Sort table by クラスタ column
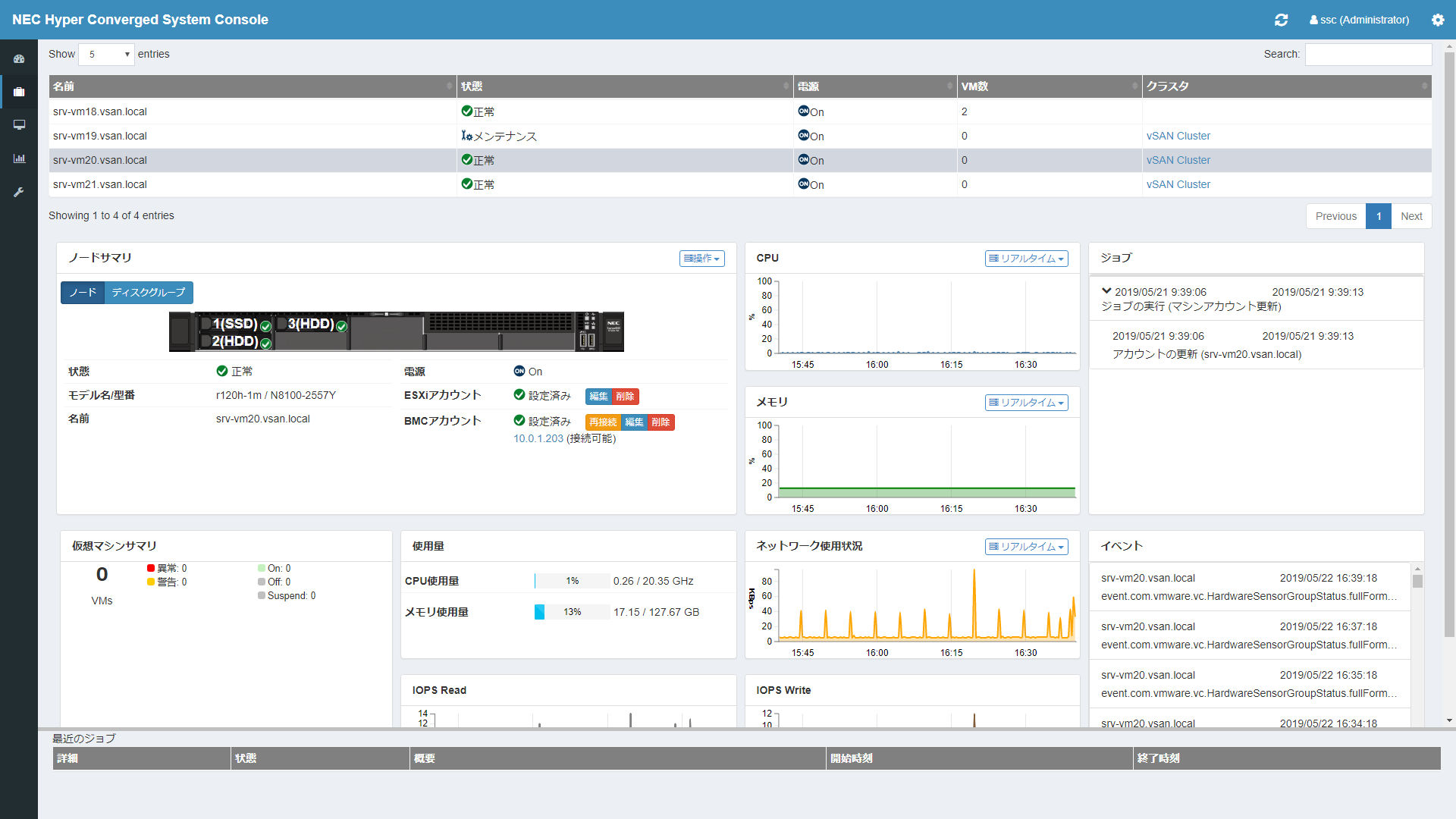Screen dimensions: 1456x819 tap(1287, 86)
